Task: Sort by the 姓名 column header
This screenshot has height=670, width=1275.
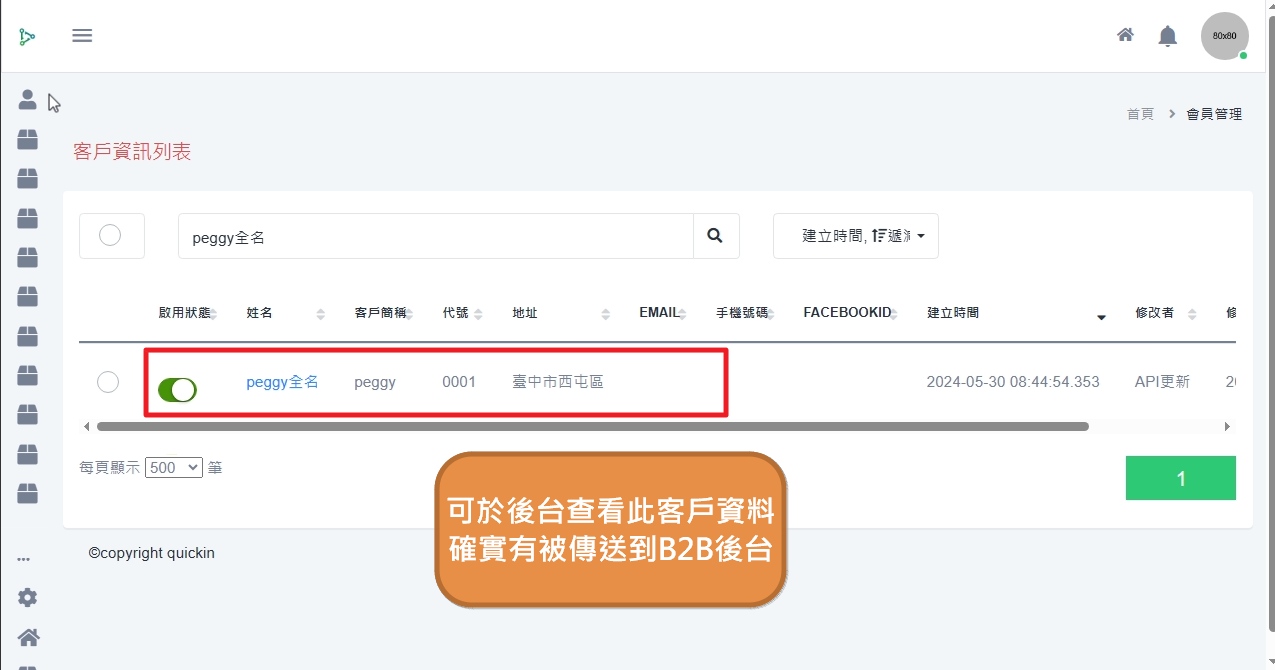Action: coord(260,313)
